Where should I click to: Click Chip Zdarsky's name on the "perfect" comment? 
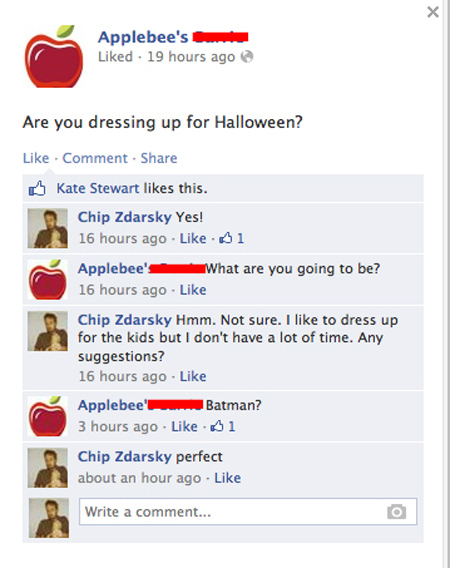click(x=125, y=456)
